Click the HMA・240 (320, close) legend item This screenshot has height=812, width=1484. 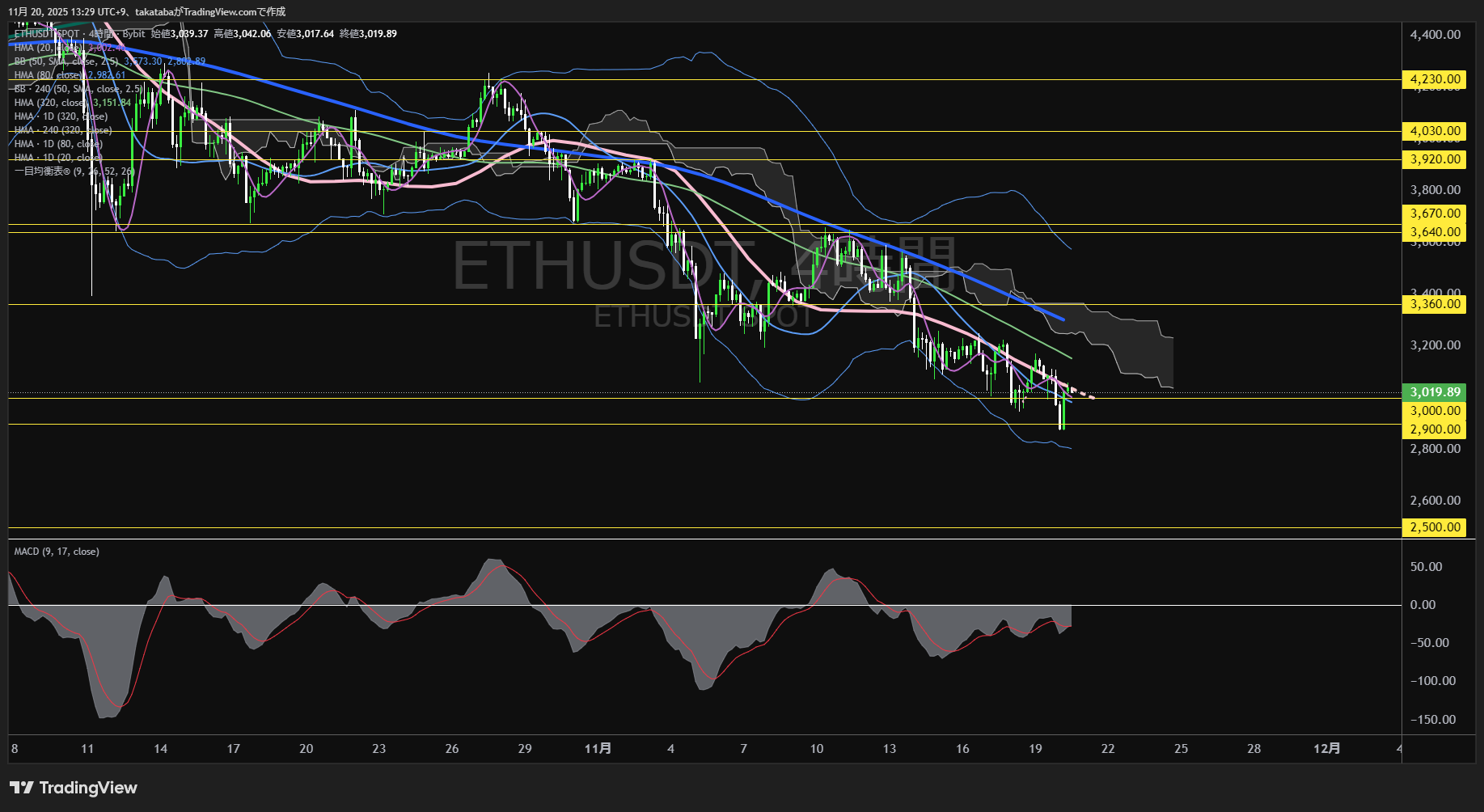[x=63, y=129]
